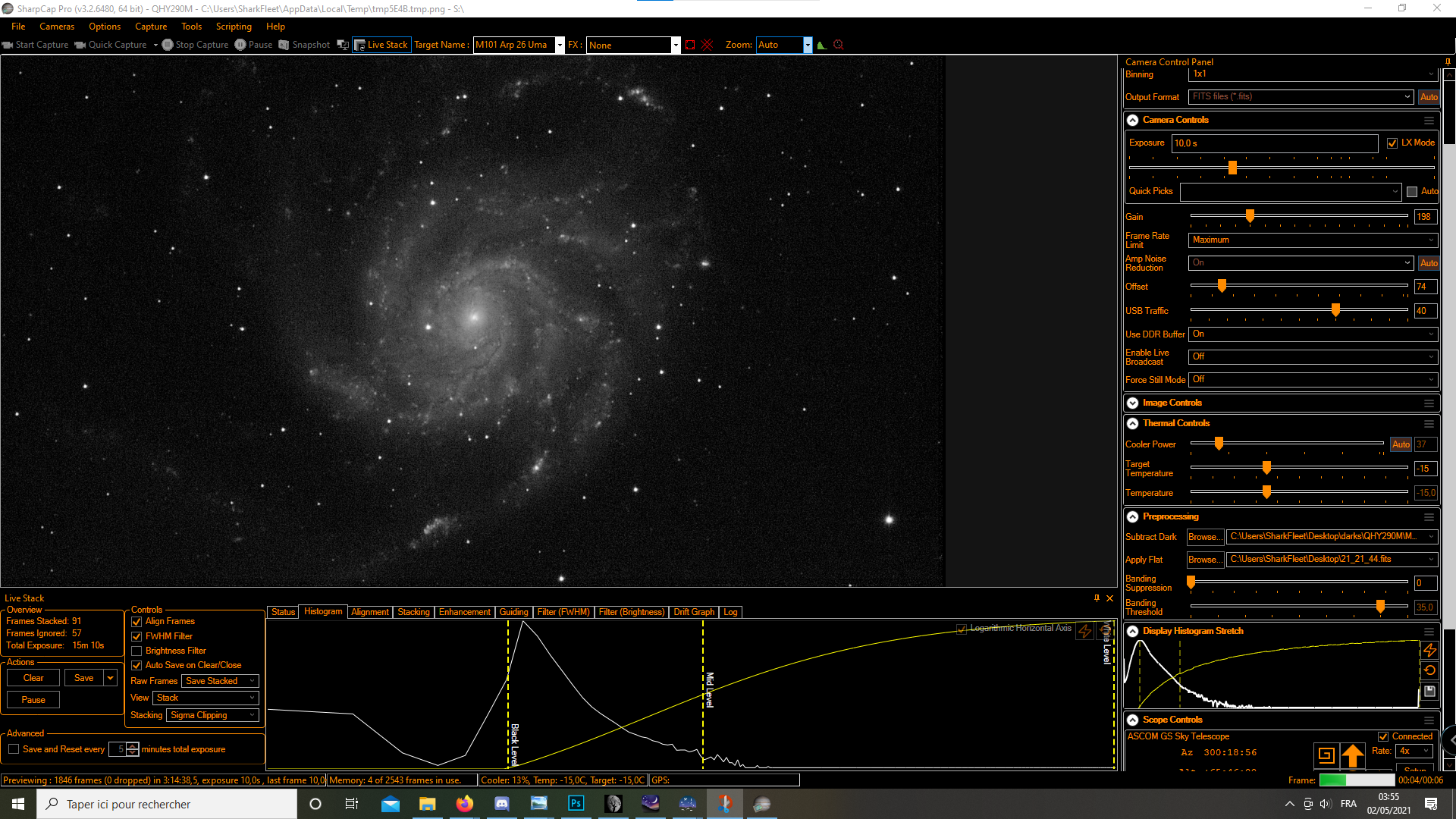Reset the display histogram stretch
The height and width of the screenshot is (819, 1456).
coord(1429,670)
